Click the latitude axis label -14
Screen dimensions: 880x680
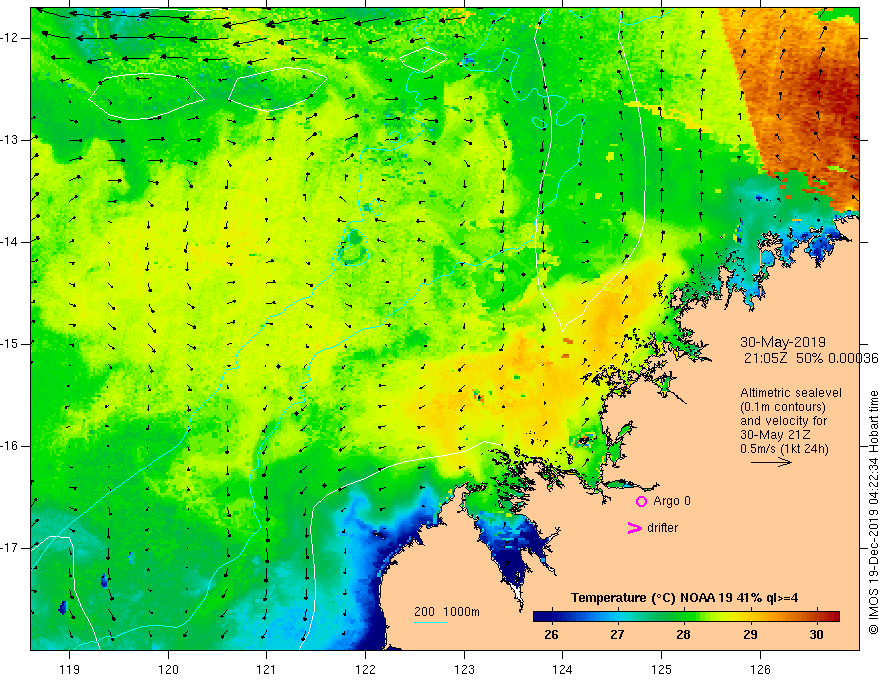coord(10,242)
